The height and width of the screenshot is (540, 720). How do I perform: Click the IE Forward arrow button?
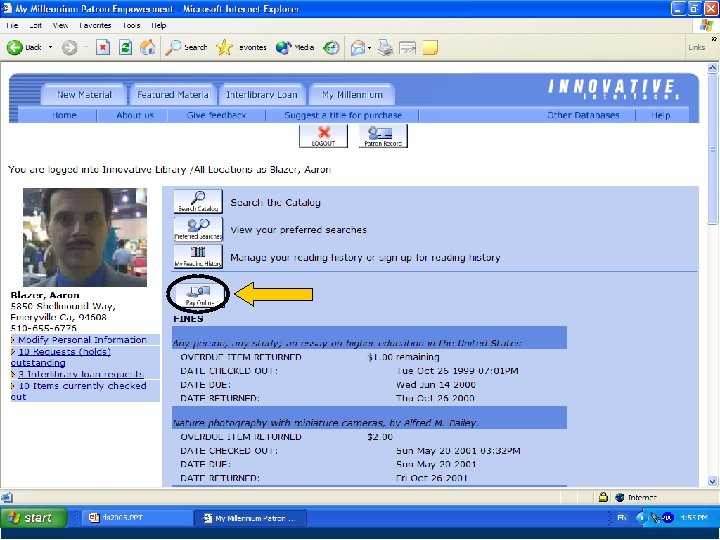click(x=69, y=47)
